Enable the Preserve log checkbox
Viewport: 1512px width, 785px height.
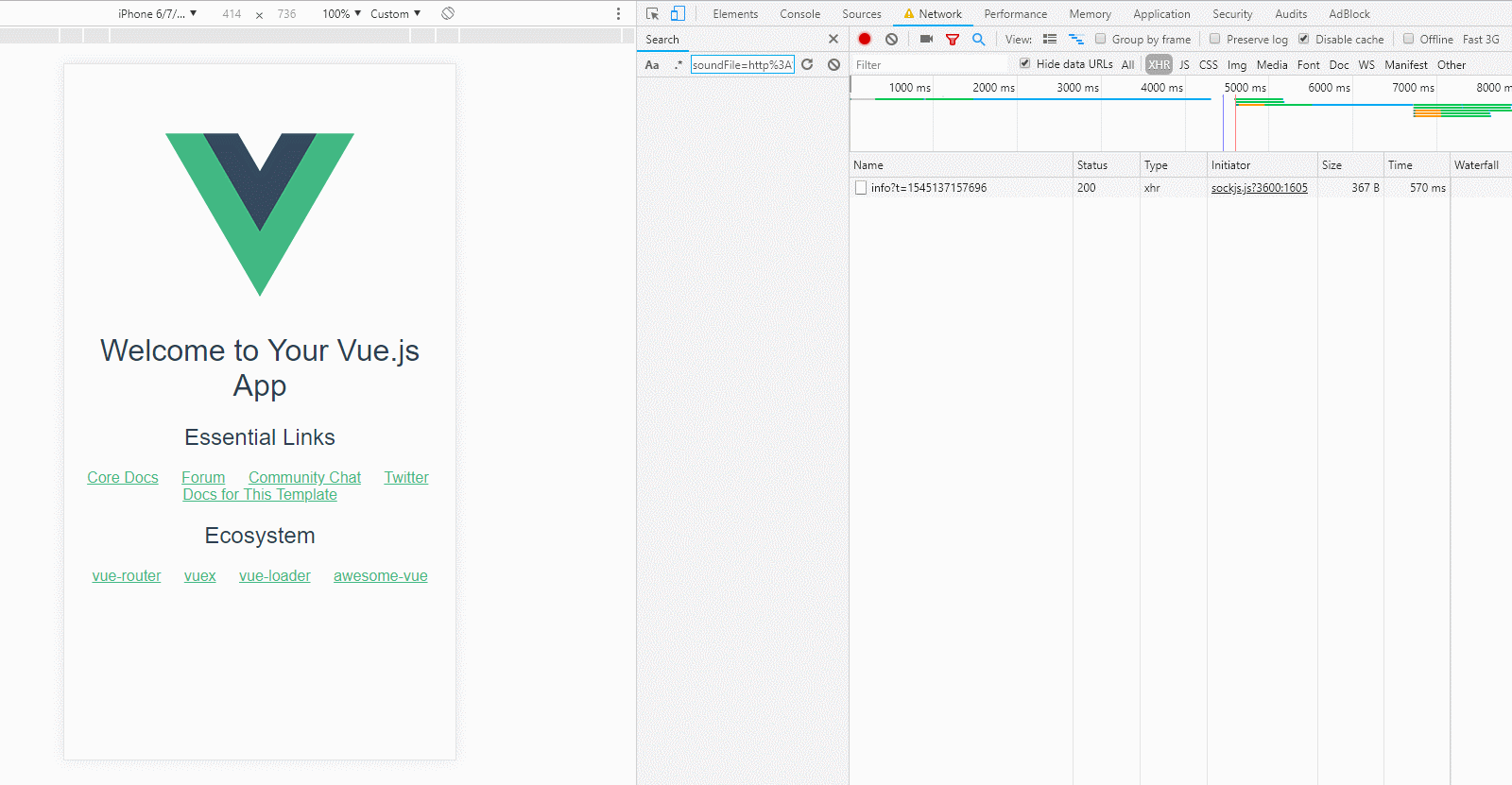point(1215,40)
